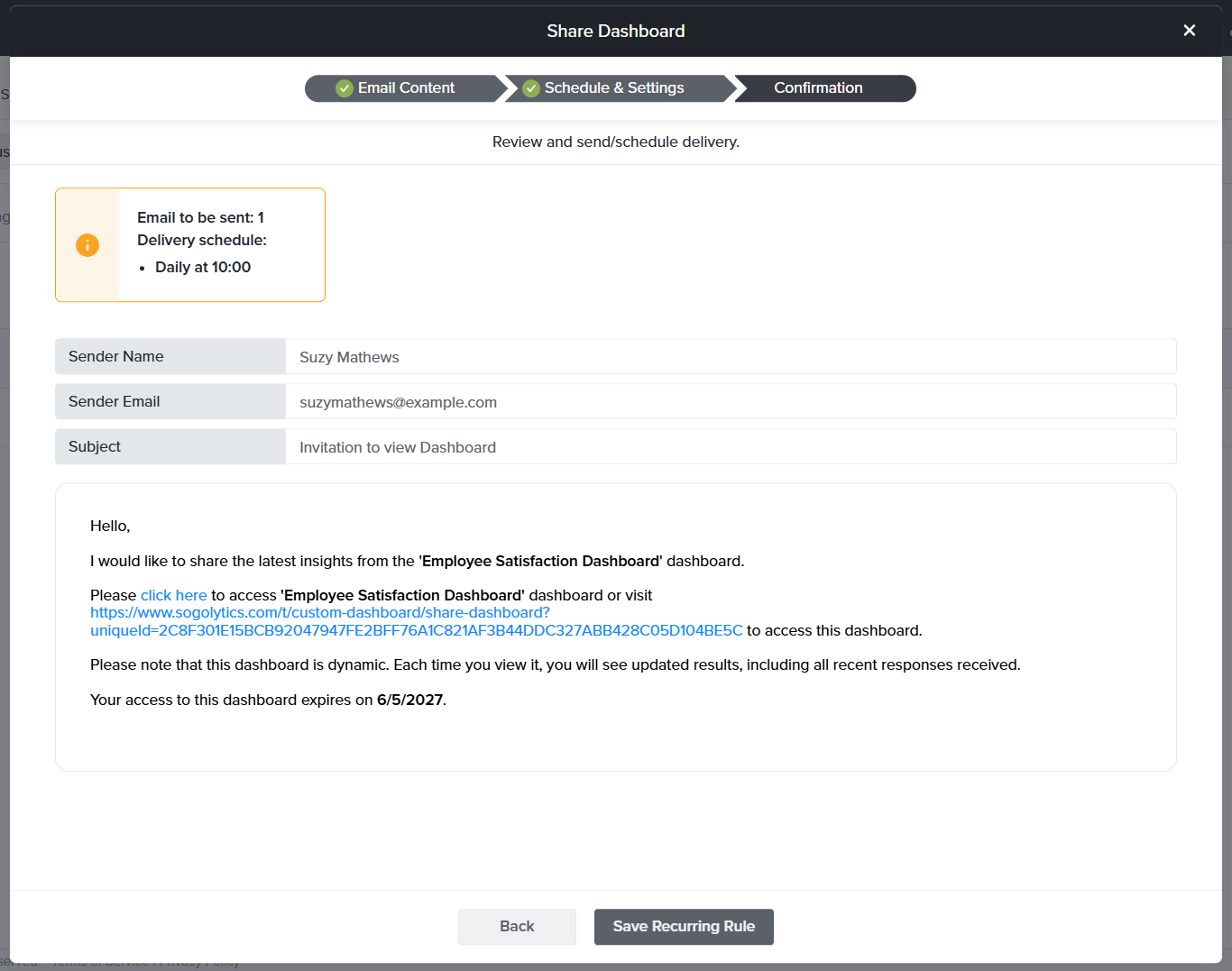Screen dimensions: 1232x971
Task: Click the green checkmark on Schedule & Settings
Action: tap(531, 88)
